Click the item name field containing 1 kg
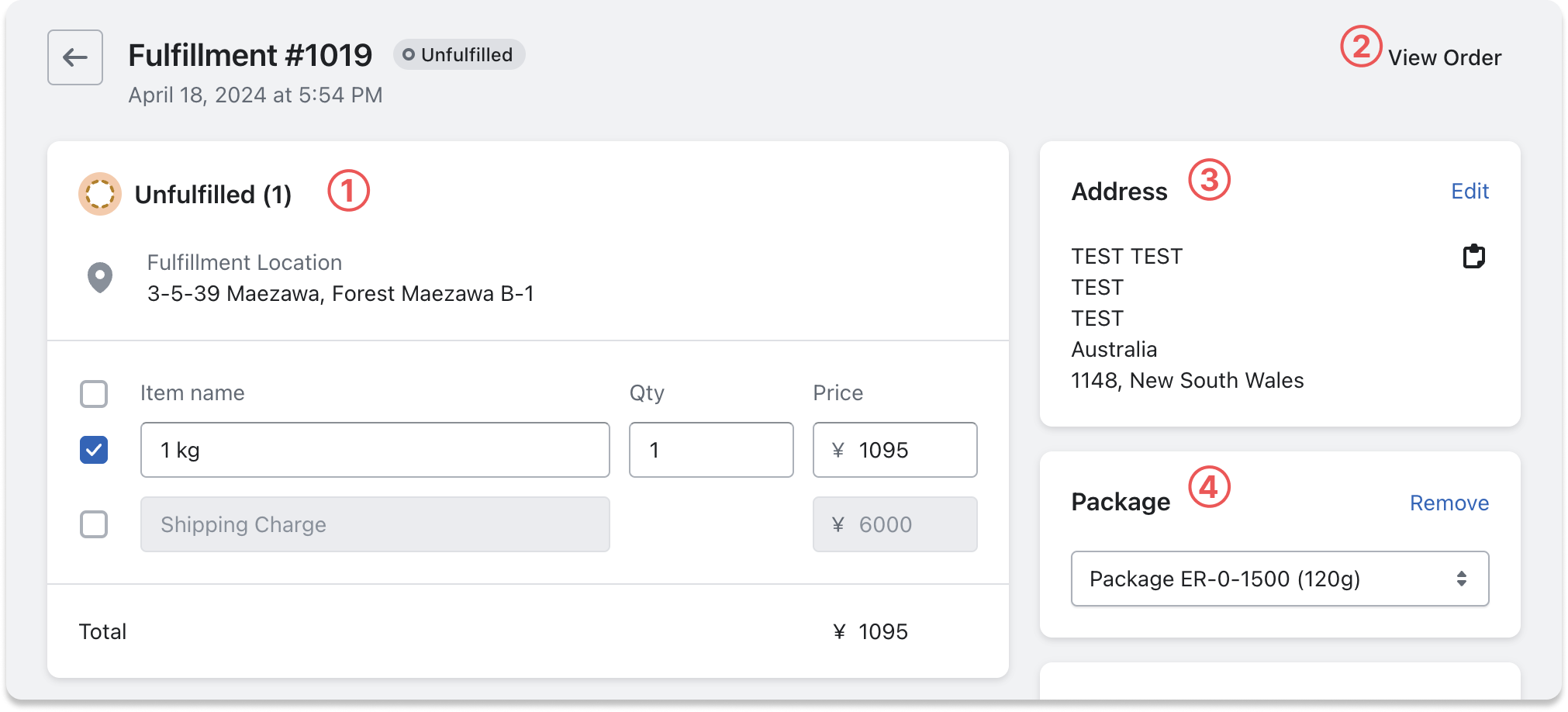 [375, 450]
